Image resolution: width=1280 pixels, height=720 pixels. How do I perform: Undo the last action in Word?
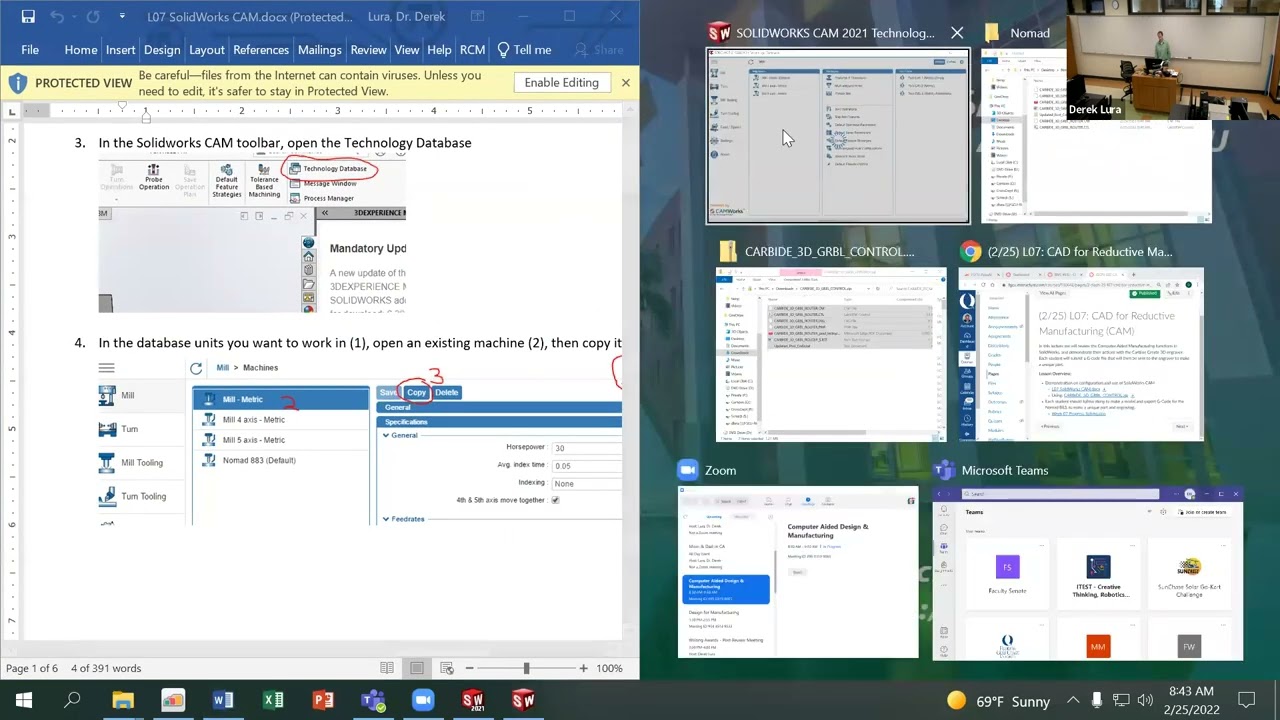pyautogui.click(x=57, y=16)
